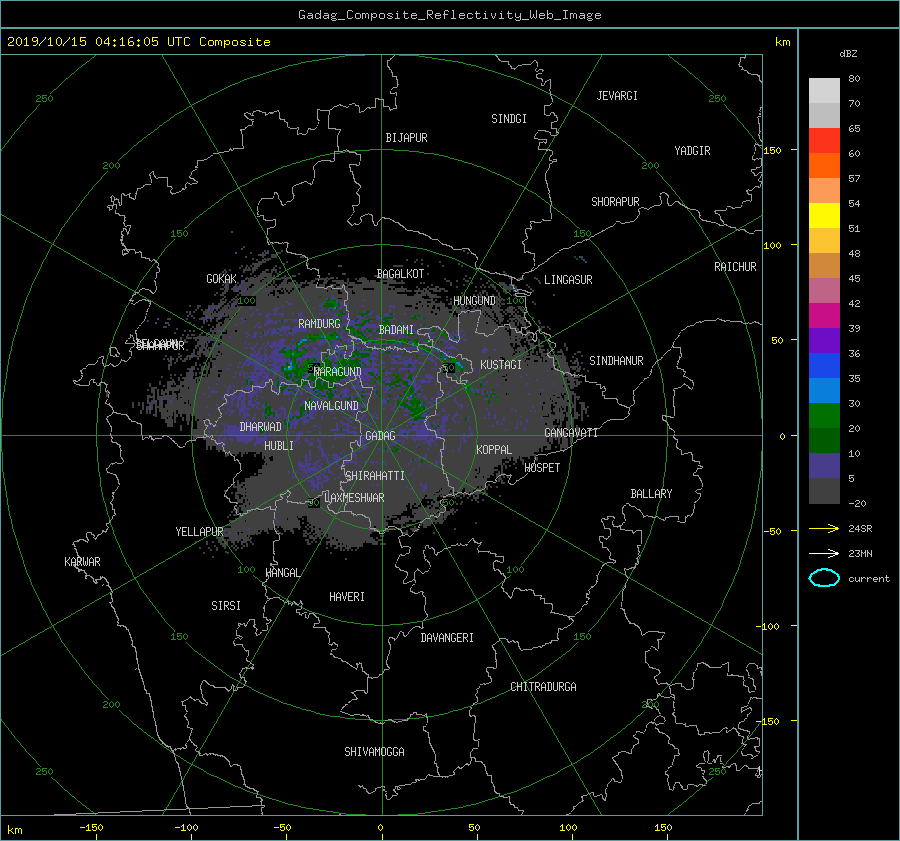Click the KARWAR city label

82,561
